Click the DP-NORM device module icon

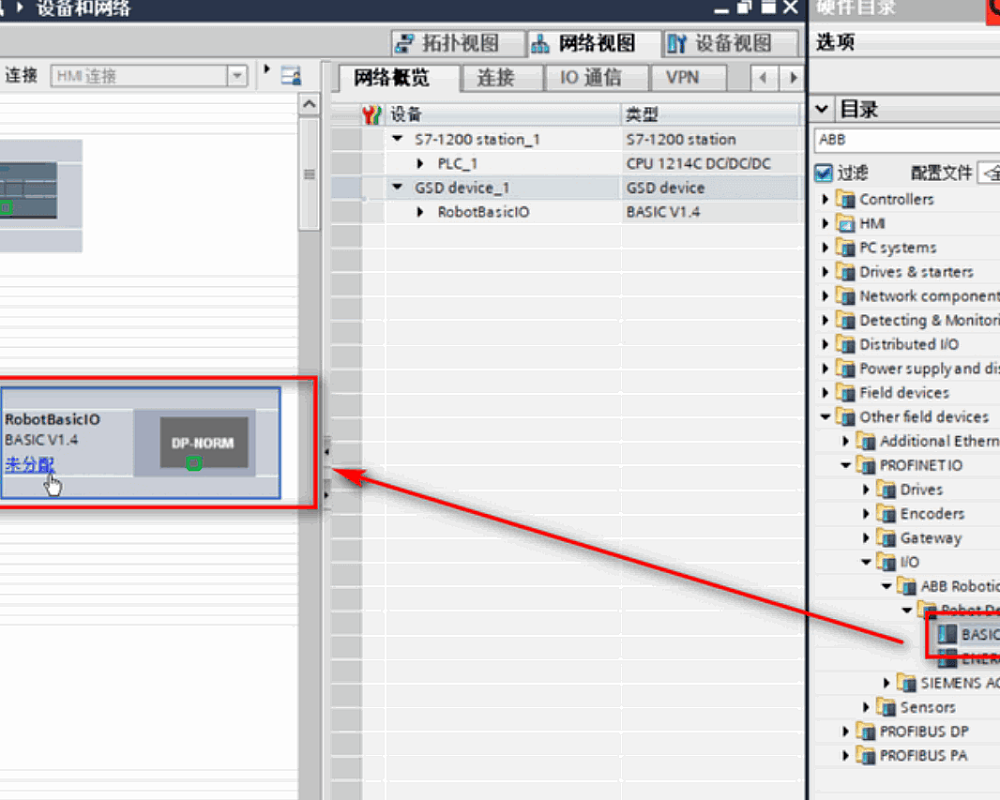point(204,441)
